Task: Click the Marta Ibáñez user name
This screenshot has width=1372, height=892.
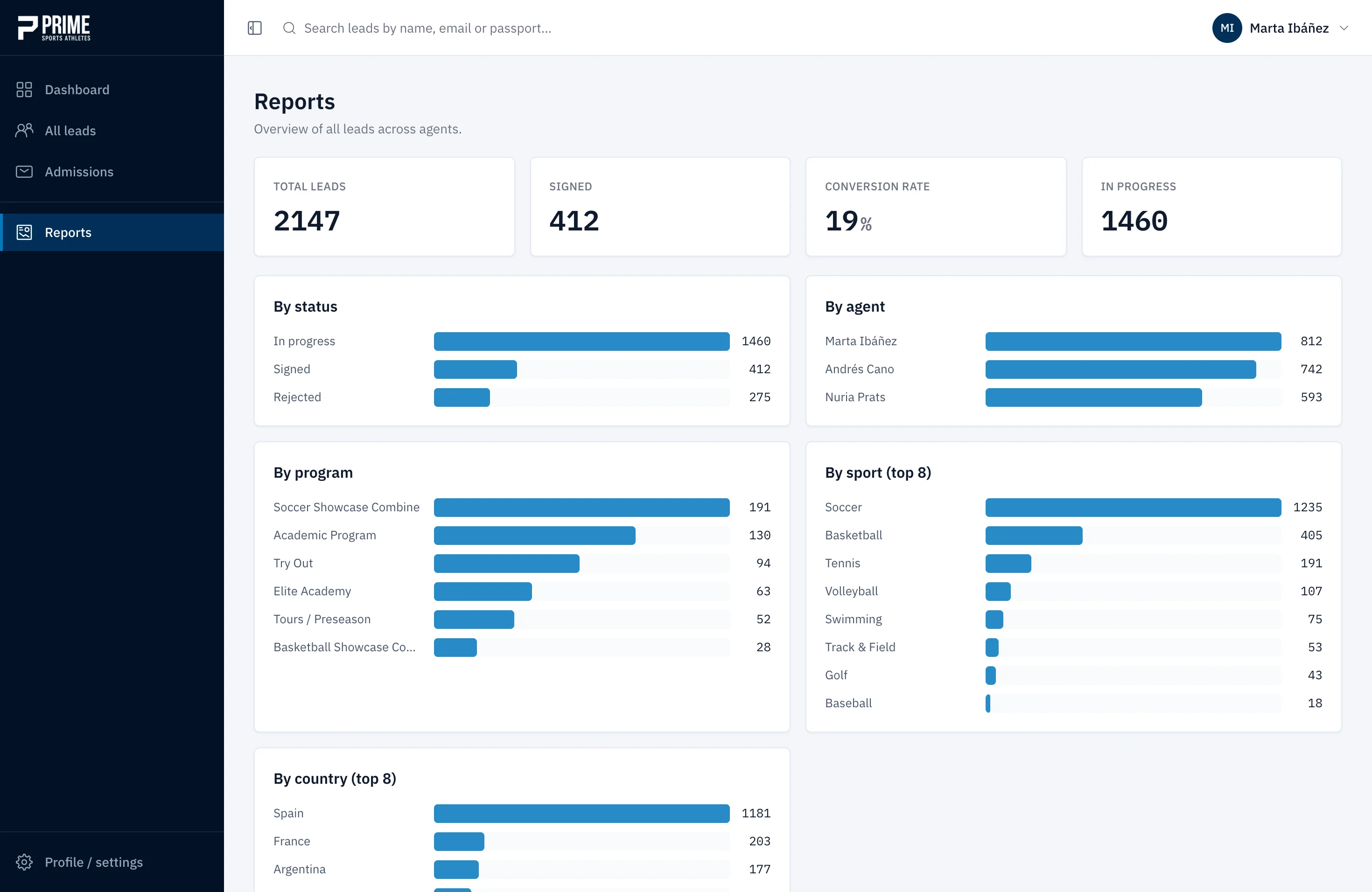Action: pos(1289,28)
